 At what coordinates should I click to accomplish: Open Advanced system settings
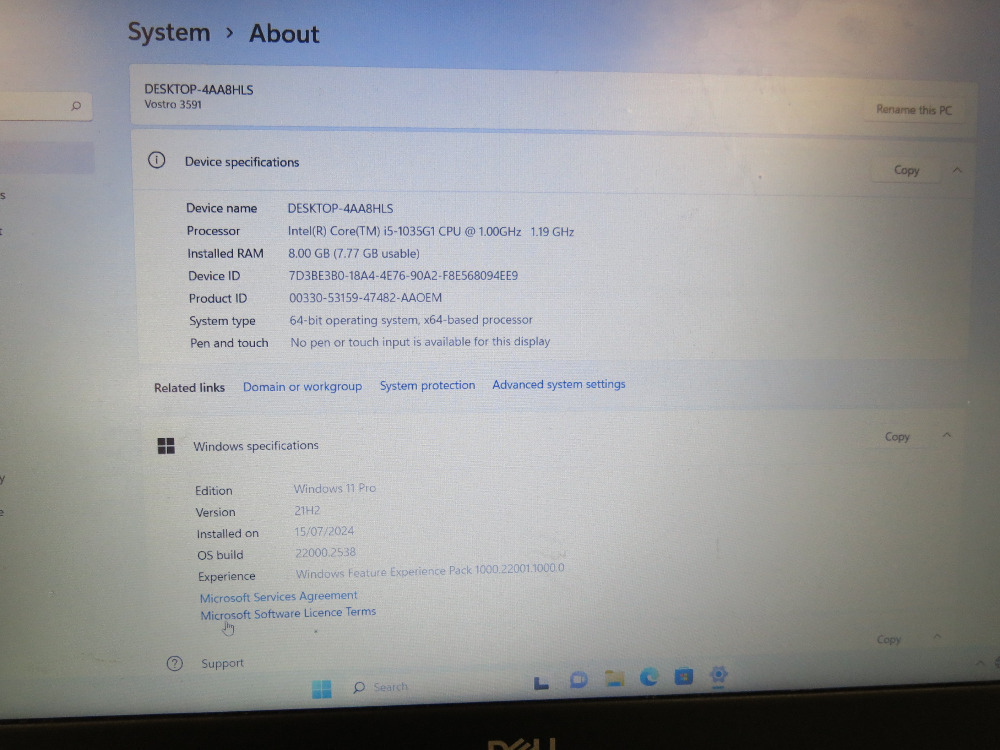click(559, 384)
